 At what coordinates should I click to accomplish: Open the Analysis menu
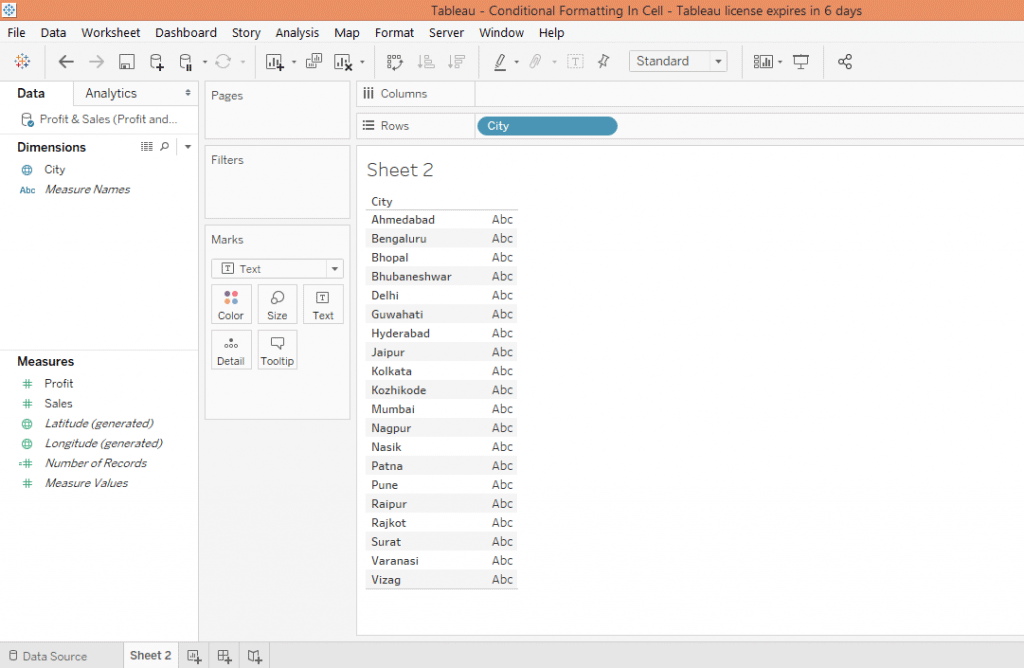[x=297, y=33]
